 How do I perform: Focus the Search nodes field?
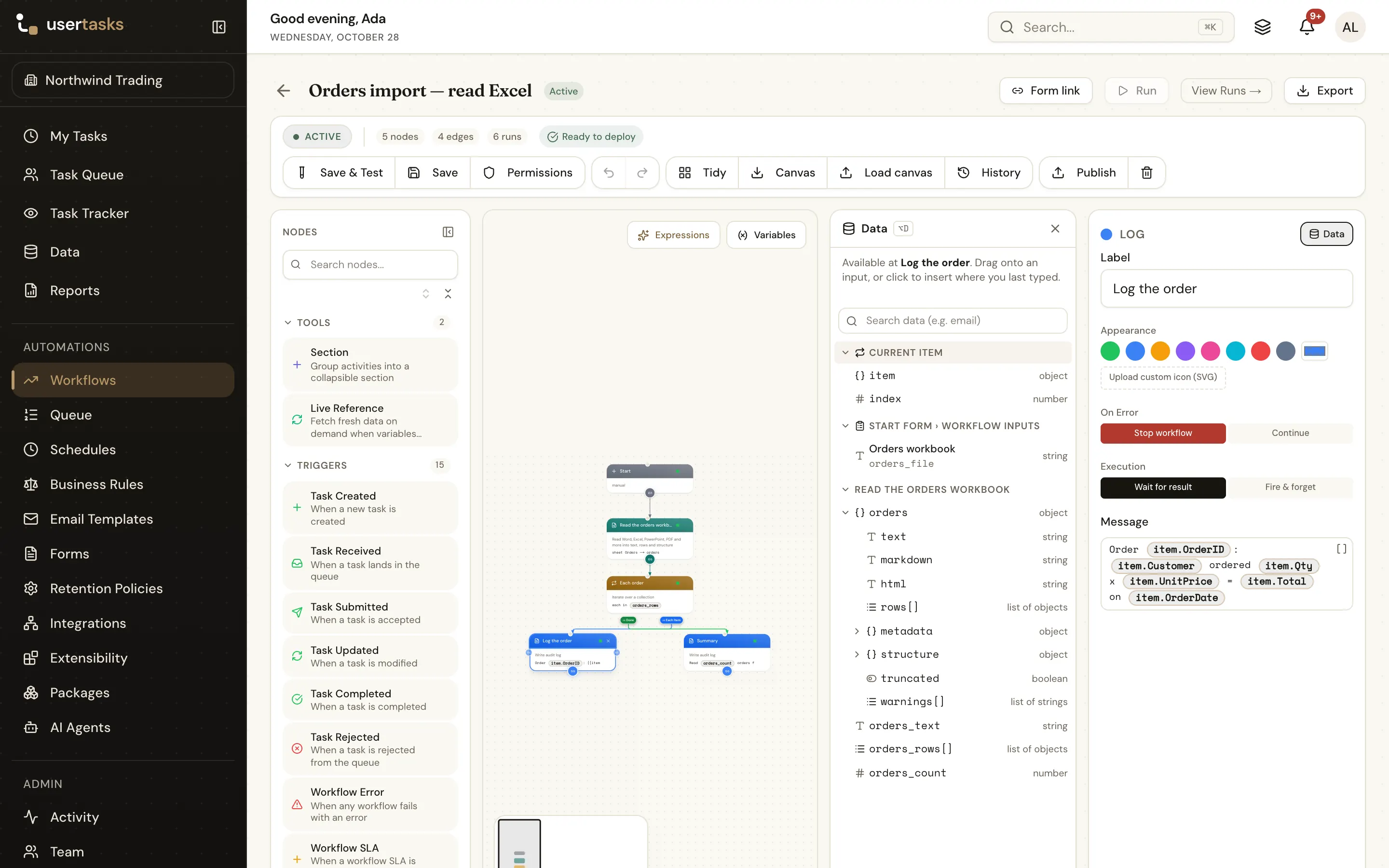click(x=370, y=265)
